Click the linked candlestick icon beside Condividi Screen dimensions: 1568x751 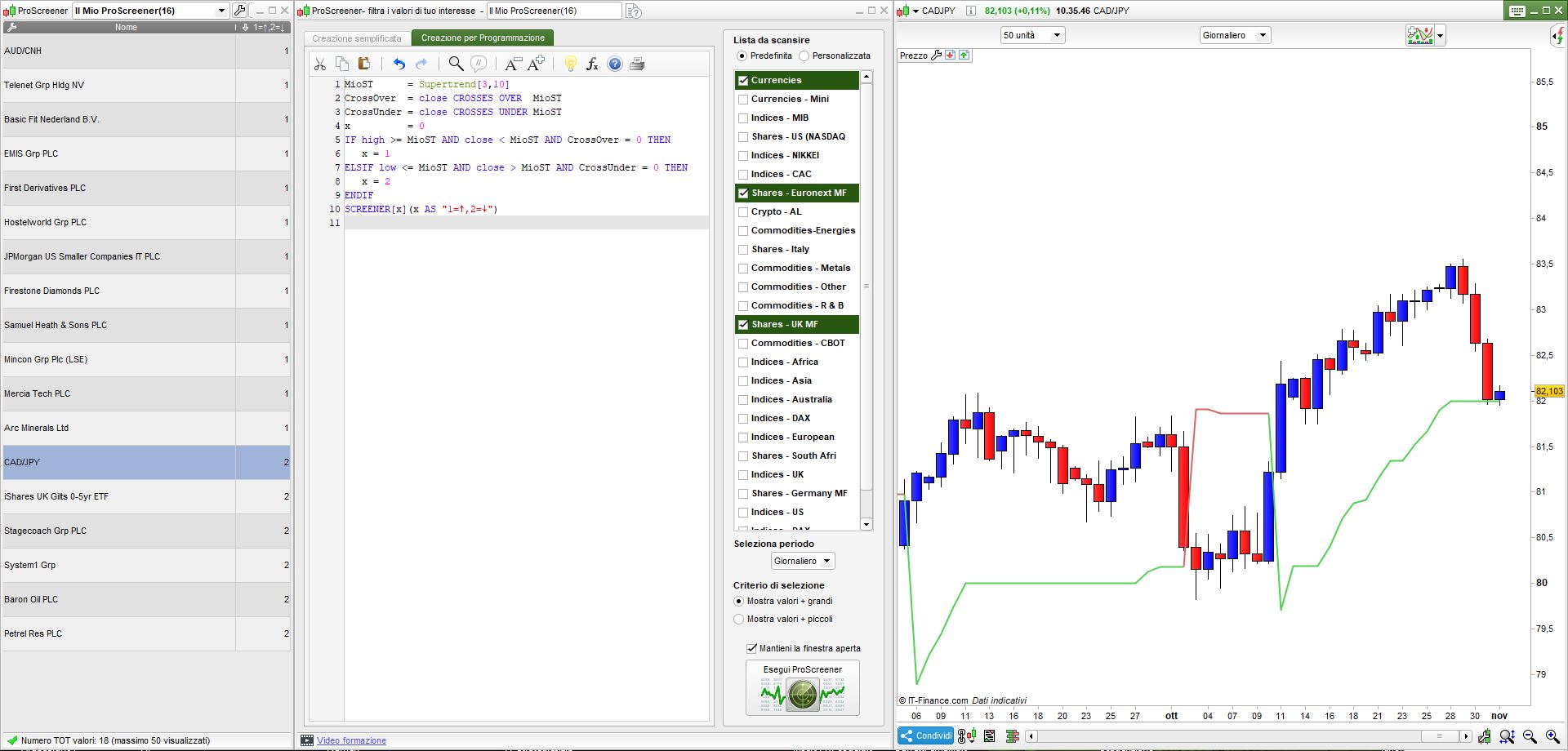coord(966,736)
